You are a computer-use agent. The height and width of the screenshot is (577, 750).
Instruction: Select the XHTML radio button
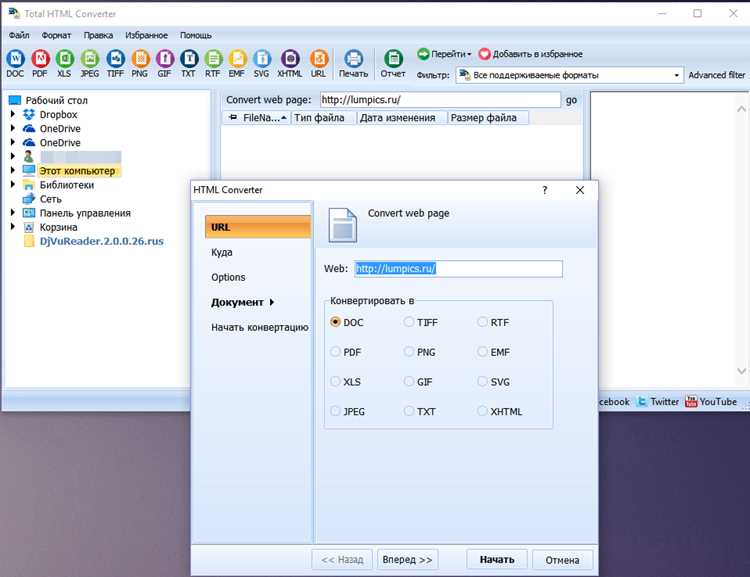[x=483, y=411]
